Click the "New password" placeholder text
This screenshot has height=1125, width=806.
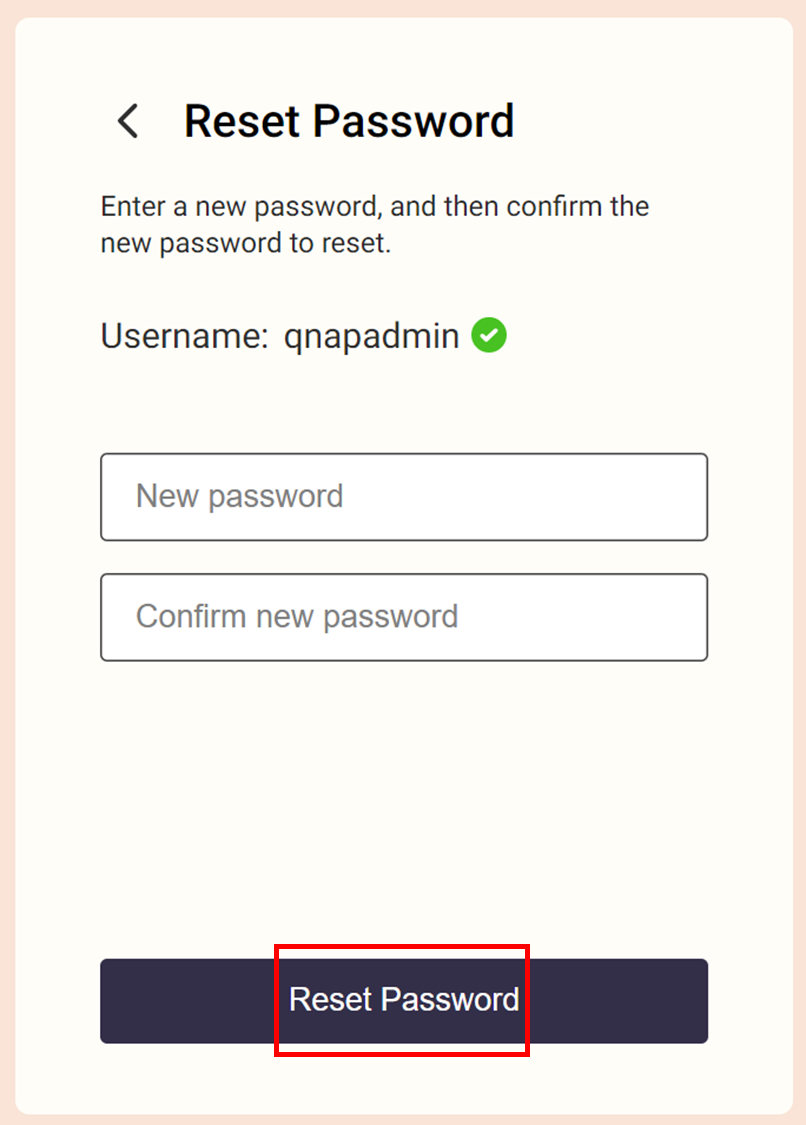240,496
